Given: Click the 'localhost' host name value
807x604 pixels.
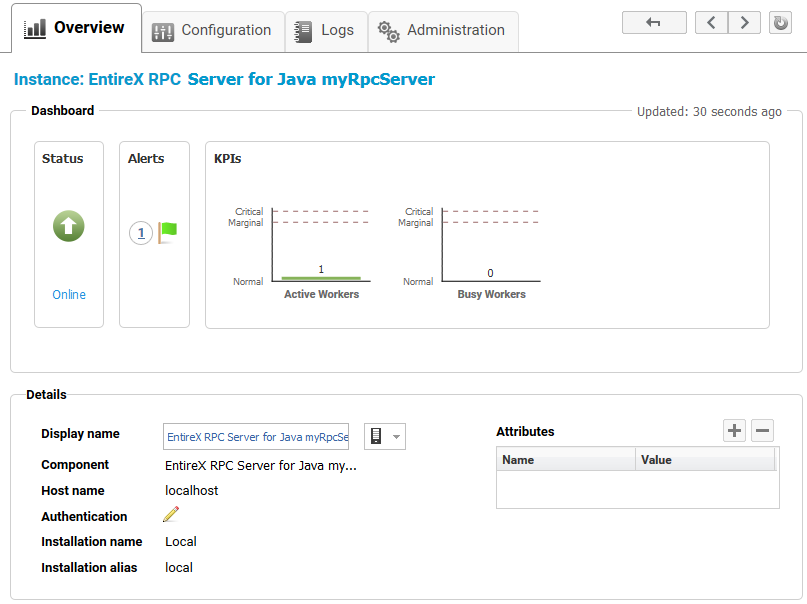Looking at the screenshot, I should (x=191, y=491).
